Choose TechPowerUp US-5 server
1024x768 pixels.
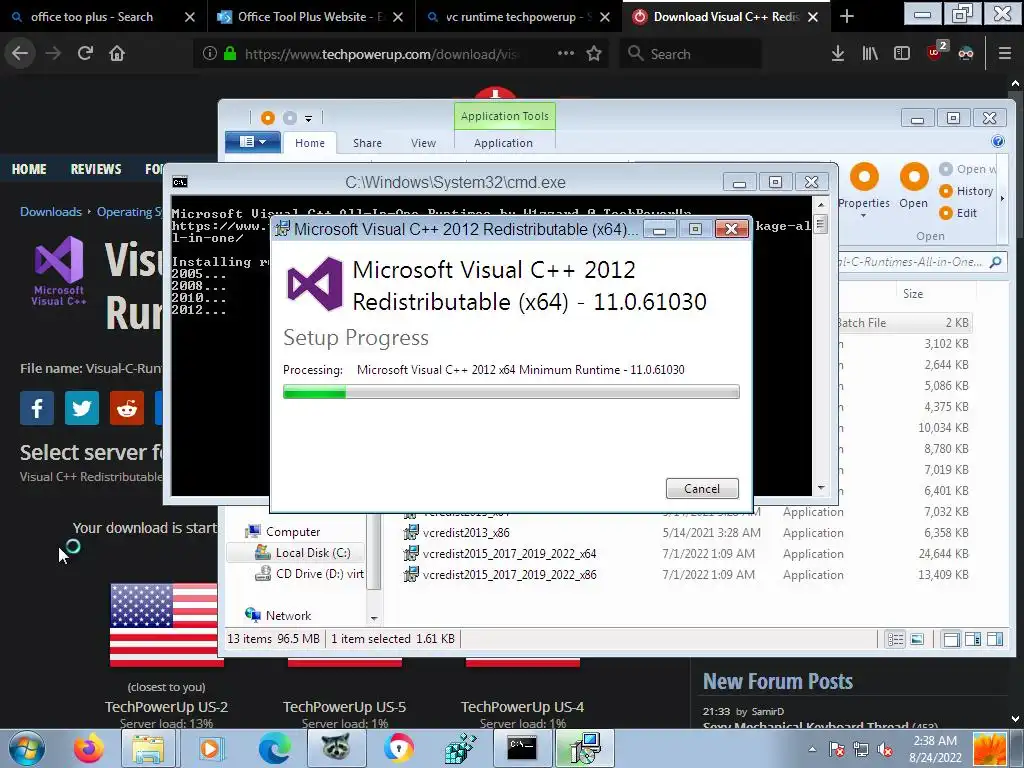[344, 707]
